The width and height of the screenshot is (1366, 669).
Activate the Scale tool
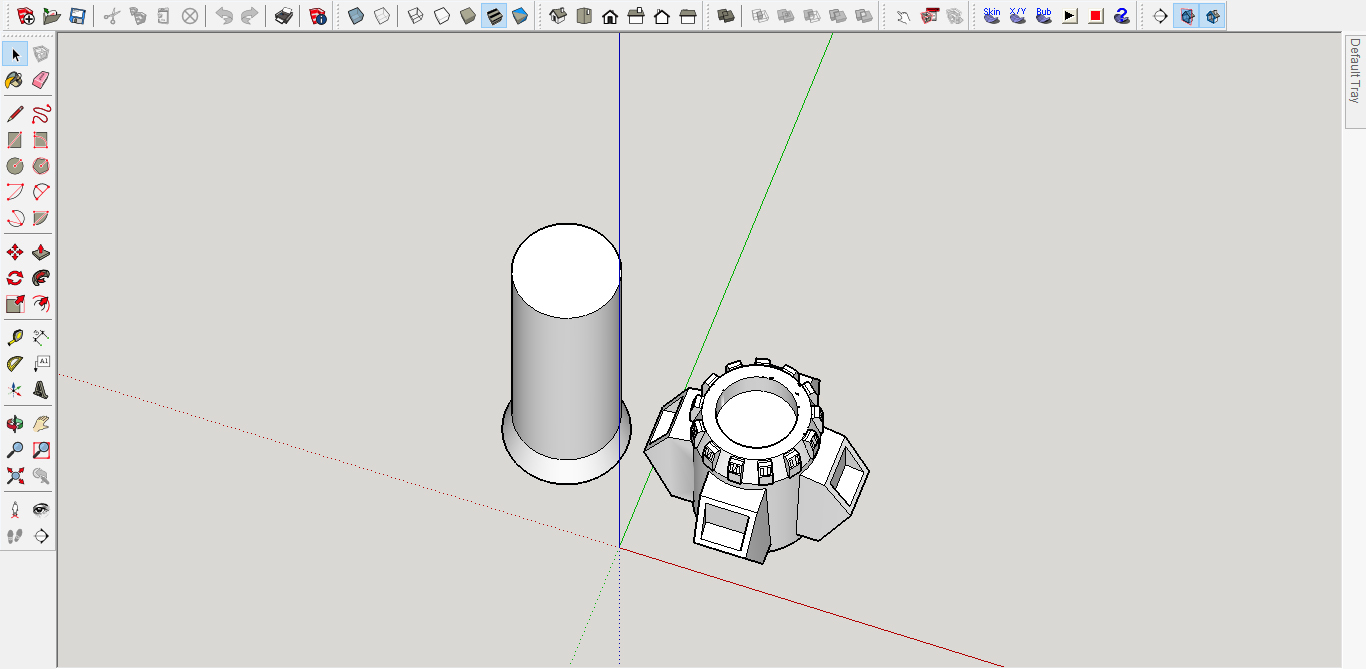[15, 304]
